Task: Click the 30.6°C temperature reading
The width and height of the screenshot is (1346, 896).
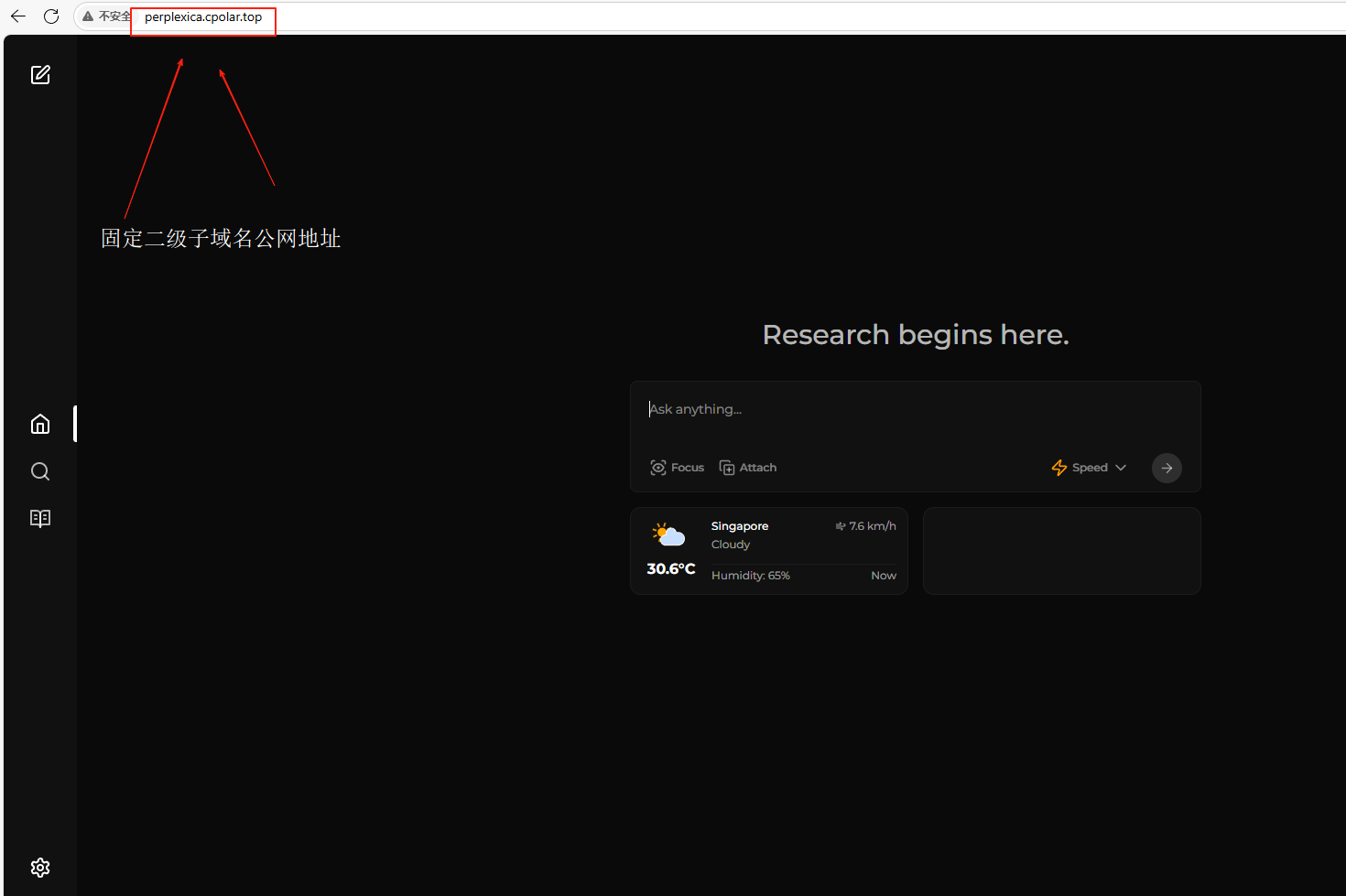Action: (671, 569)
